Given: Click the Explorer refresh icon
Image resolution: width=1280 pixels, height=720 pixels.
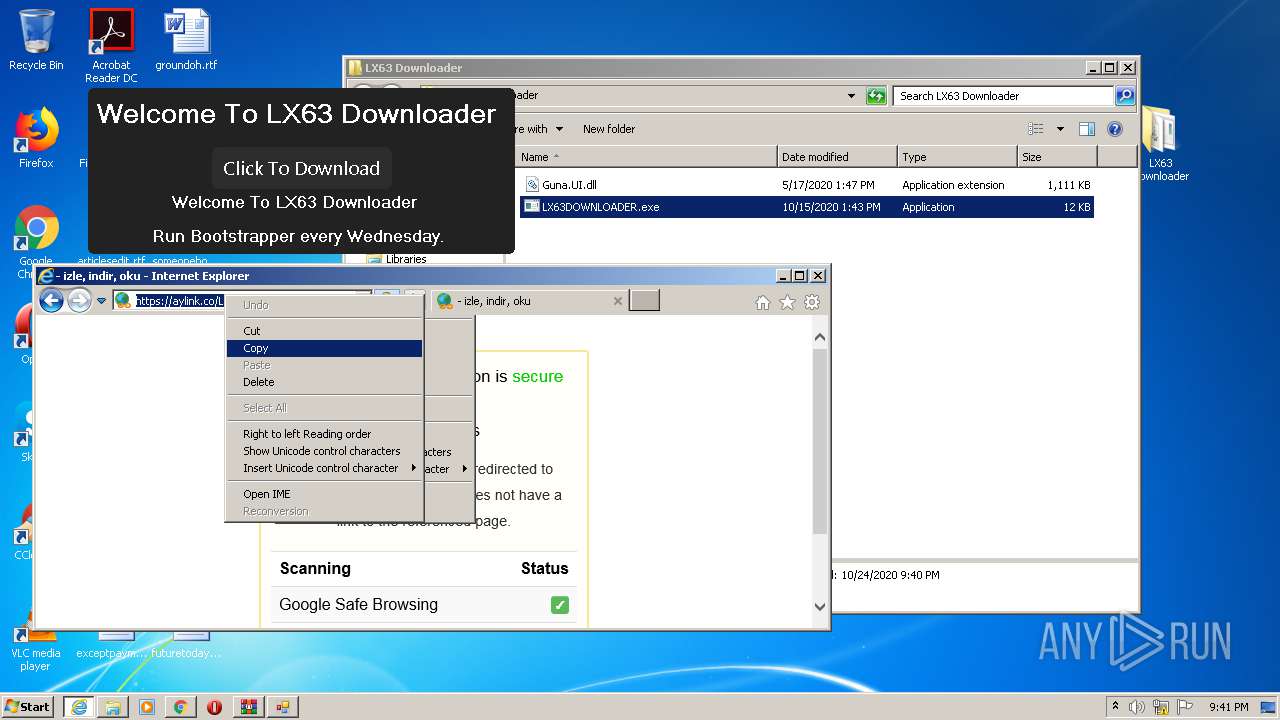Looking at the screenshot, I should pos(876,96).
